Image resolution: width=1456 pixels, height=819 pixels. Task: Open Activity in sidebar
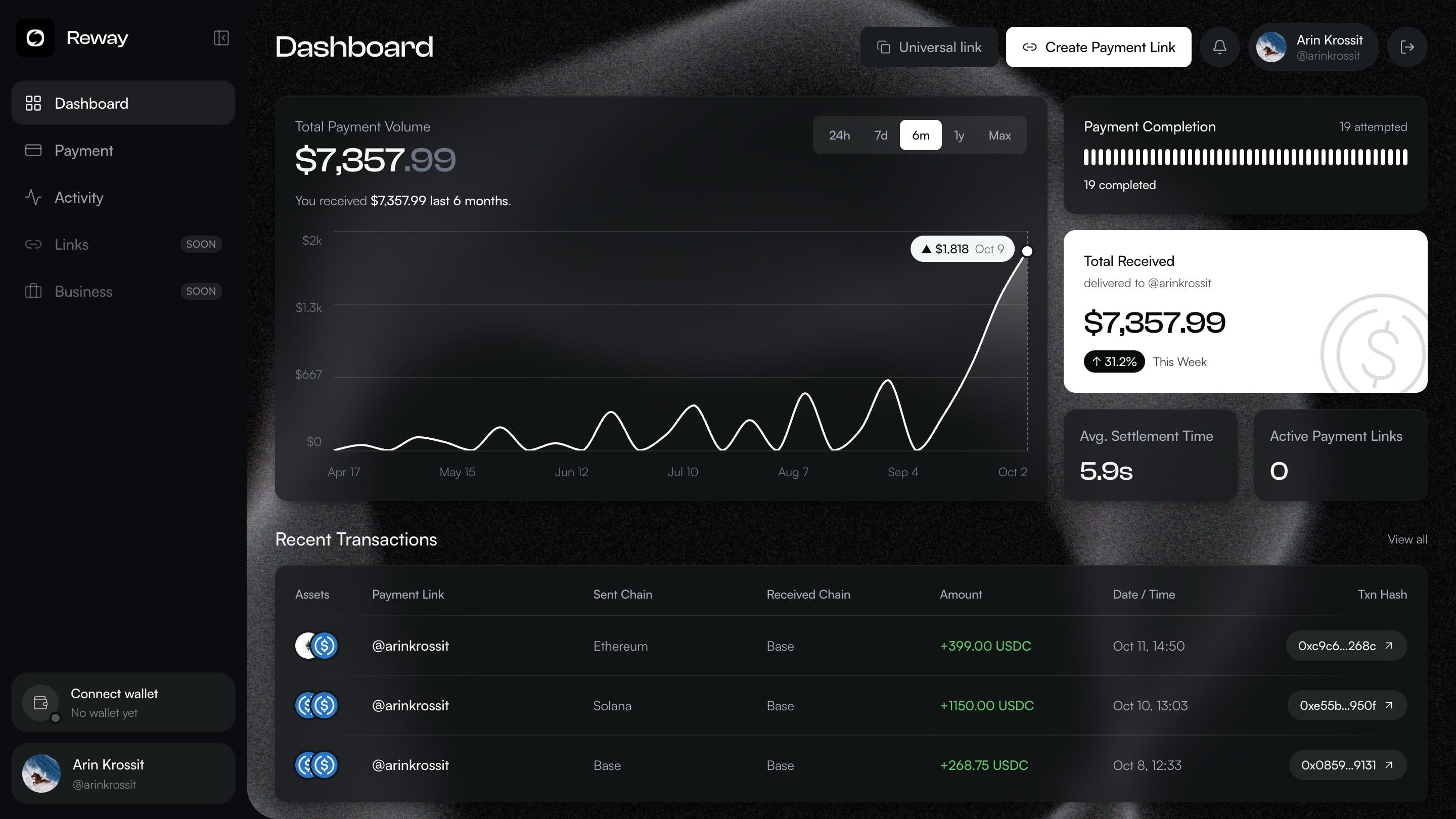tap(123, 197)
